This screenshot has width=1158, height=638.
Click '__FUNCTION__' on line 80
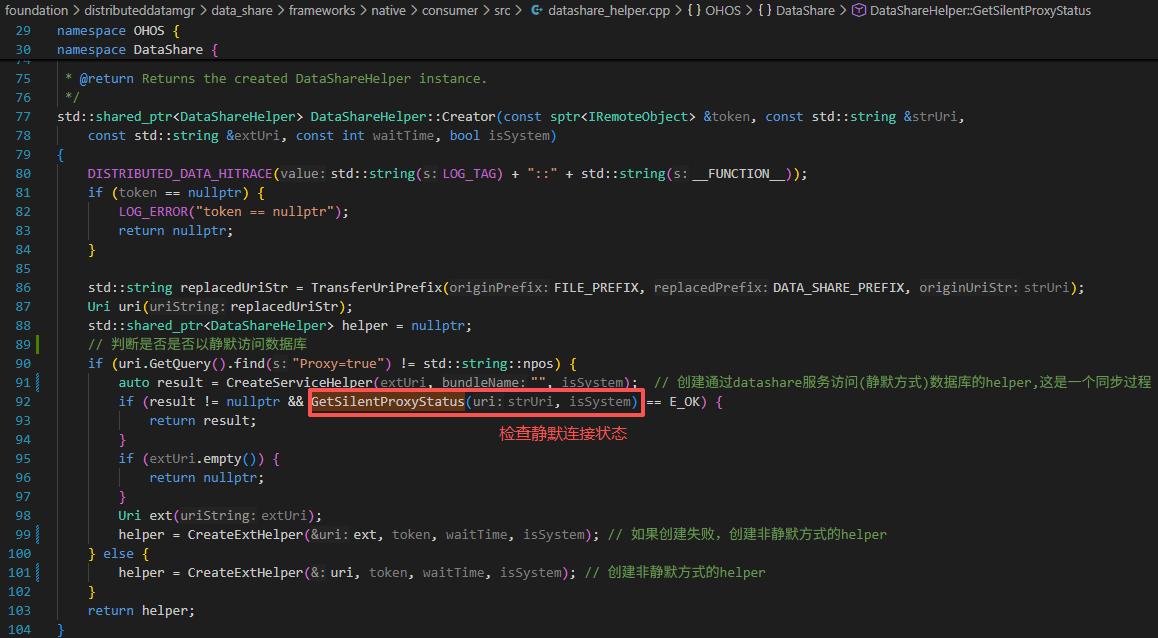[x=739, y=174]
